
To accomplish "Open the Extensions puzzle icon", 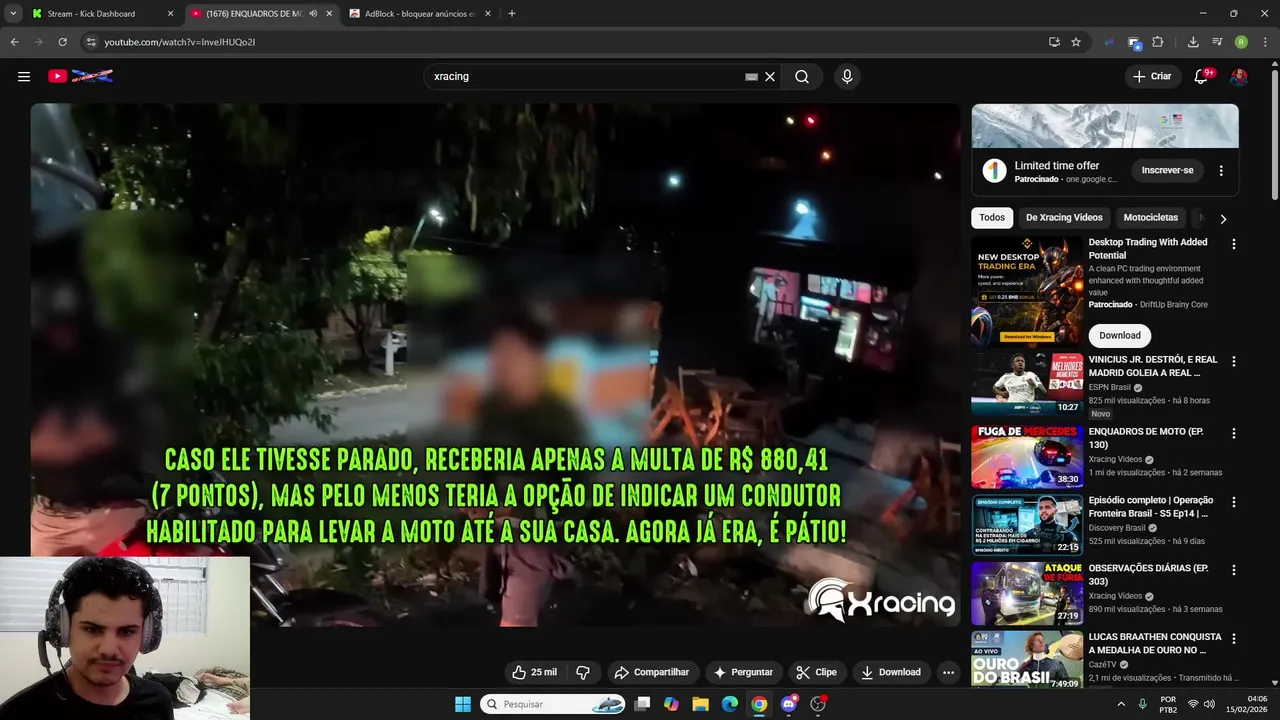I will [x=1158, y=42].
